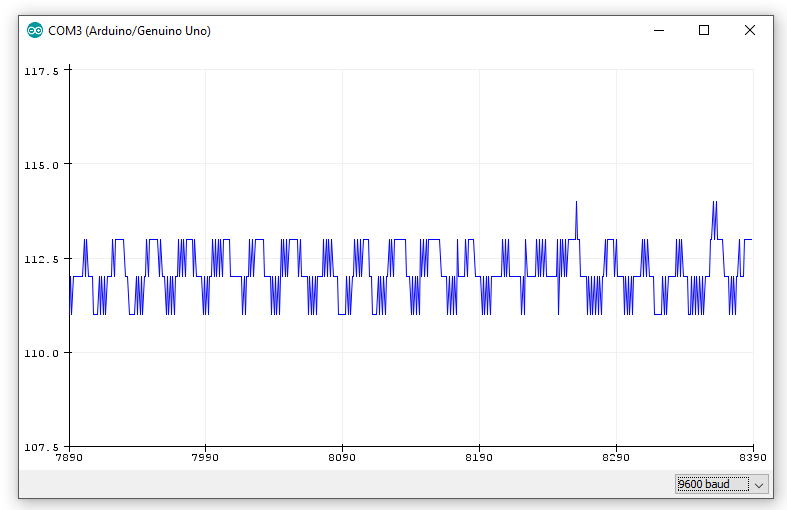Click the 107.5 y-axis label

[x=41, y=447]
